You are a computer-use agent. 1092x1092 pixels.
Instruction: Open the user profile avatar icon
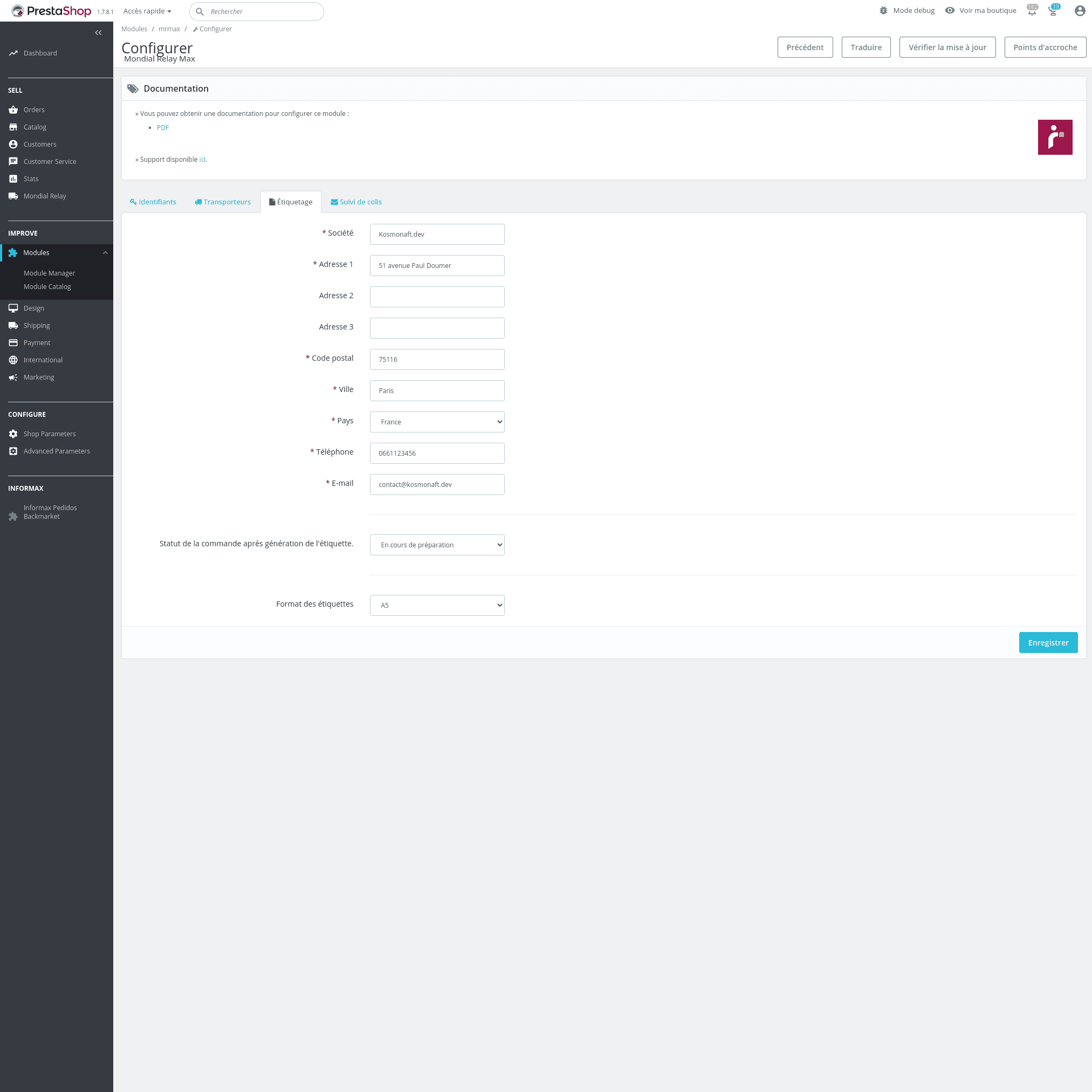1080,11
